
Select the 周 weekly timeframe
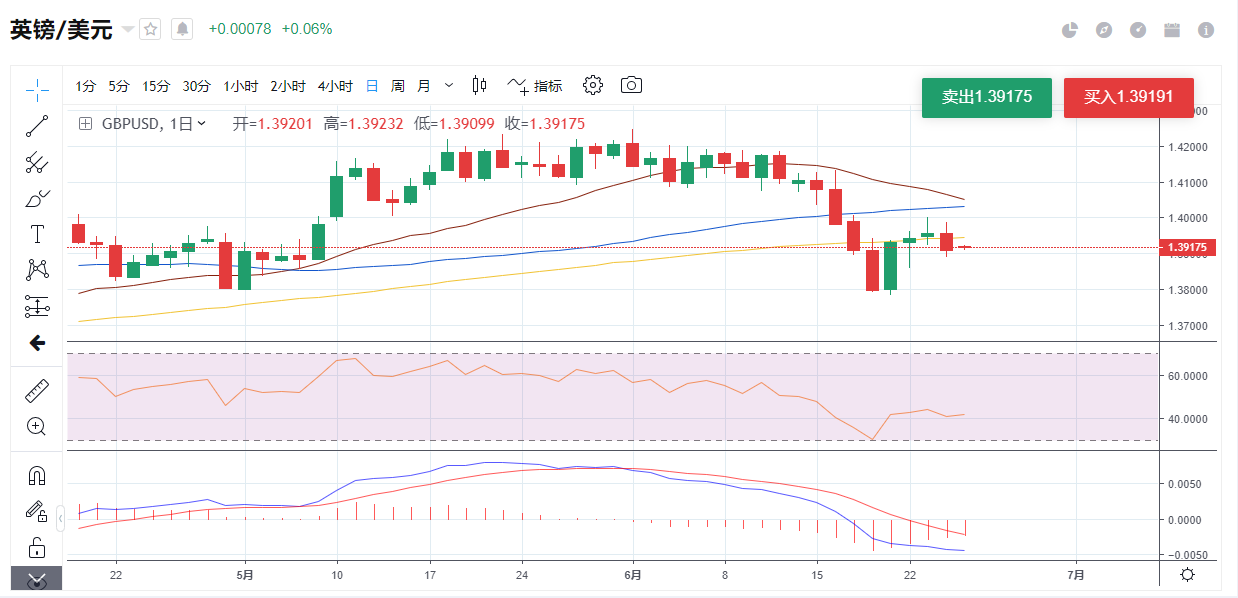pyautogui.click(x=397, y=86)
